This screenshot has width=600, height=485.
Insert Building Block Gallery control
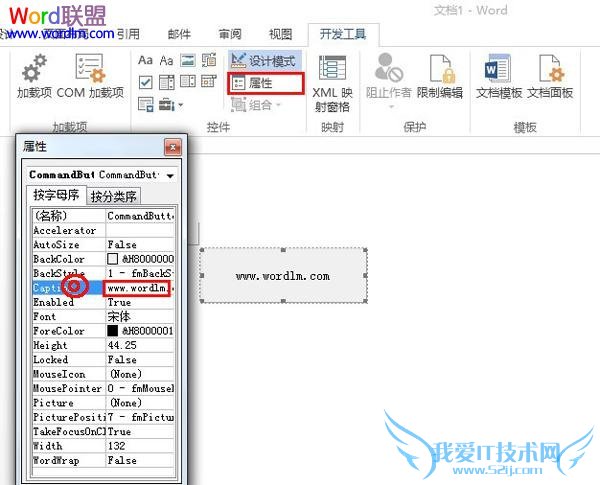(209, 60)
